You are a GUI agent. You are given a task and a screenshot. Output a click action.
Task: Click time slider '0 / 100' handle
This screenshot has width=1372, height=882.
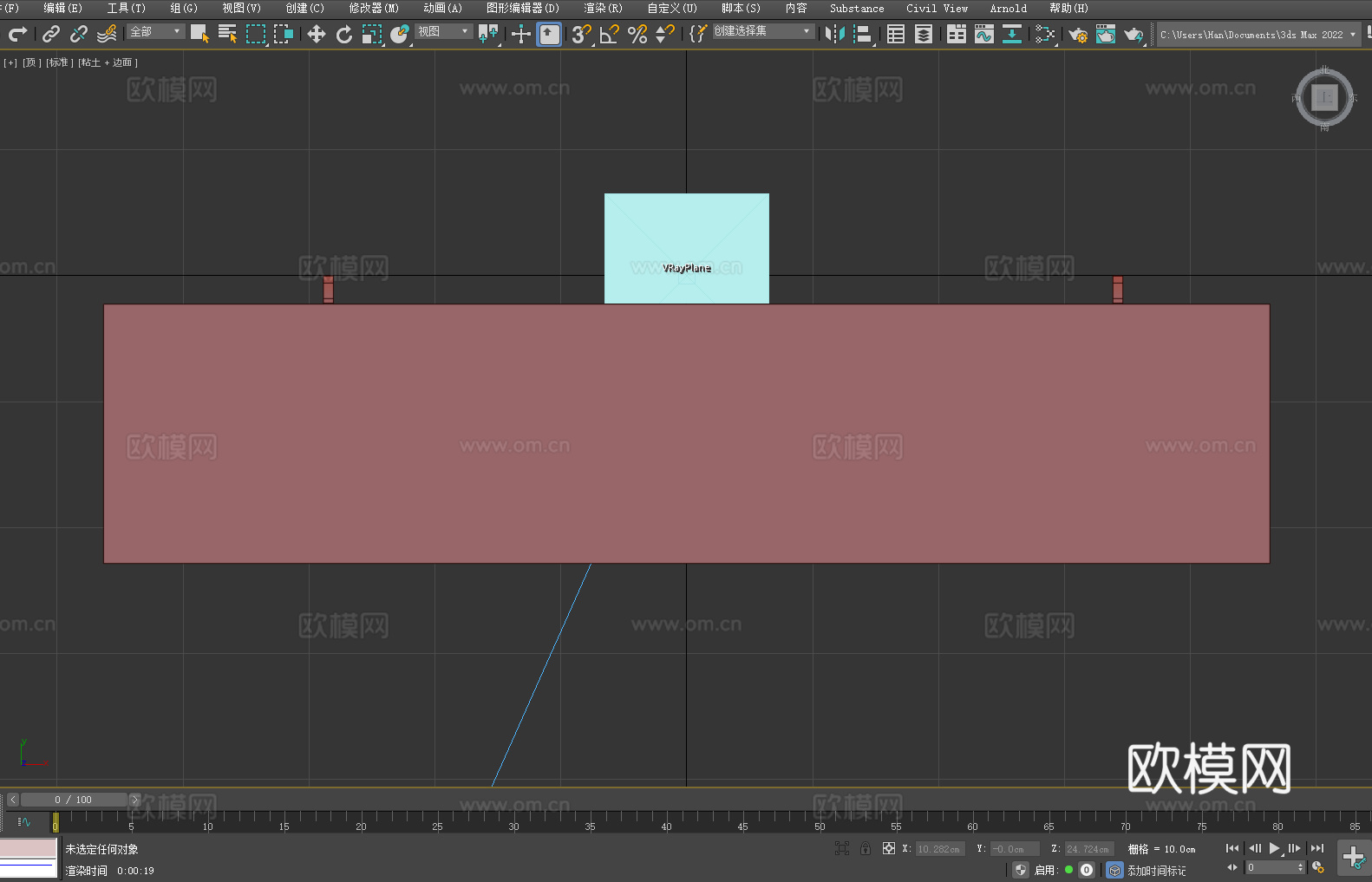point(74,800)
